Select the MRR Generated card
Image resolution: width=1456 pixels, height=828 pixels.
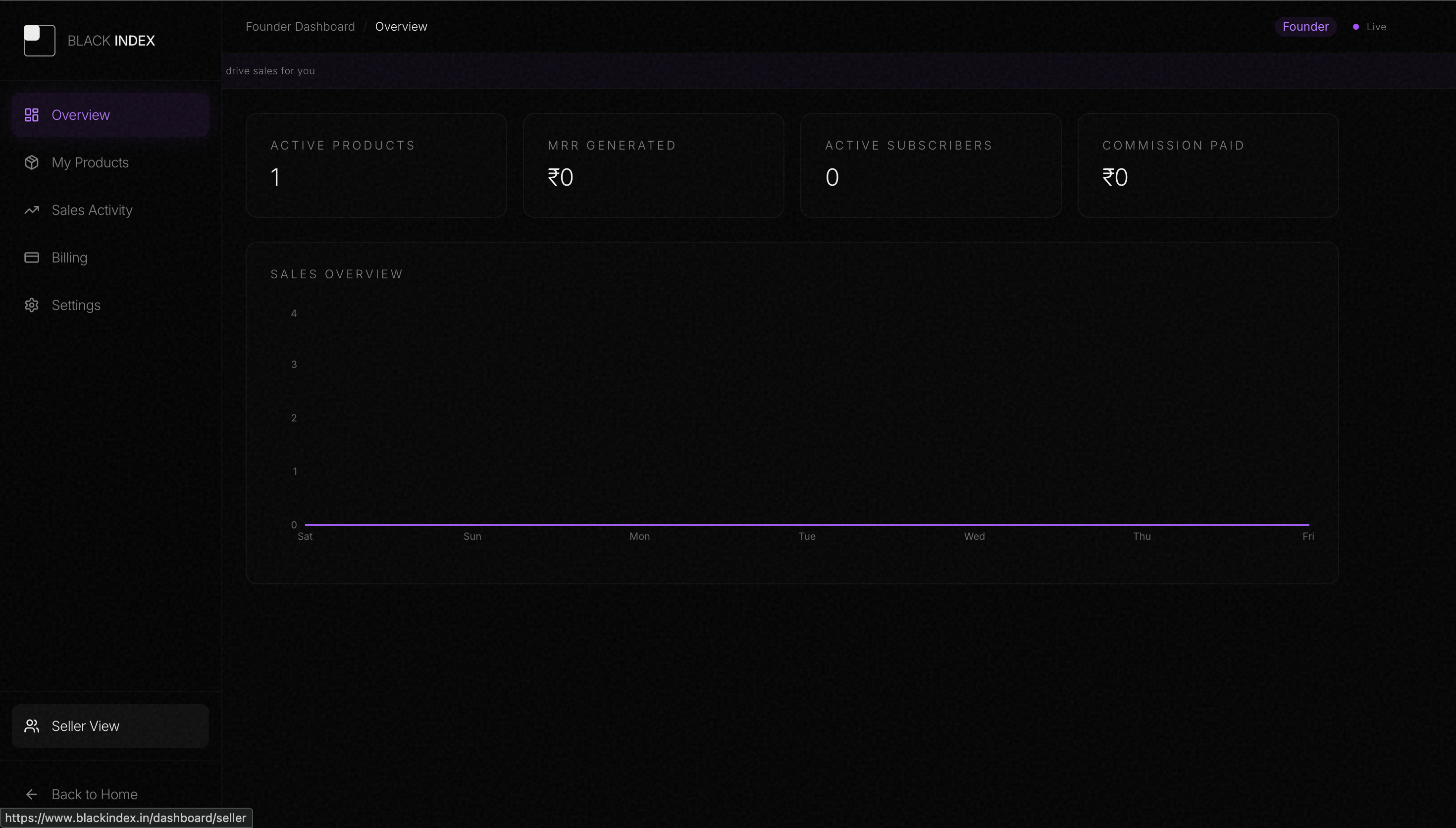654,165
